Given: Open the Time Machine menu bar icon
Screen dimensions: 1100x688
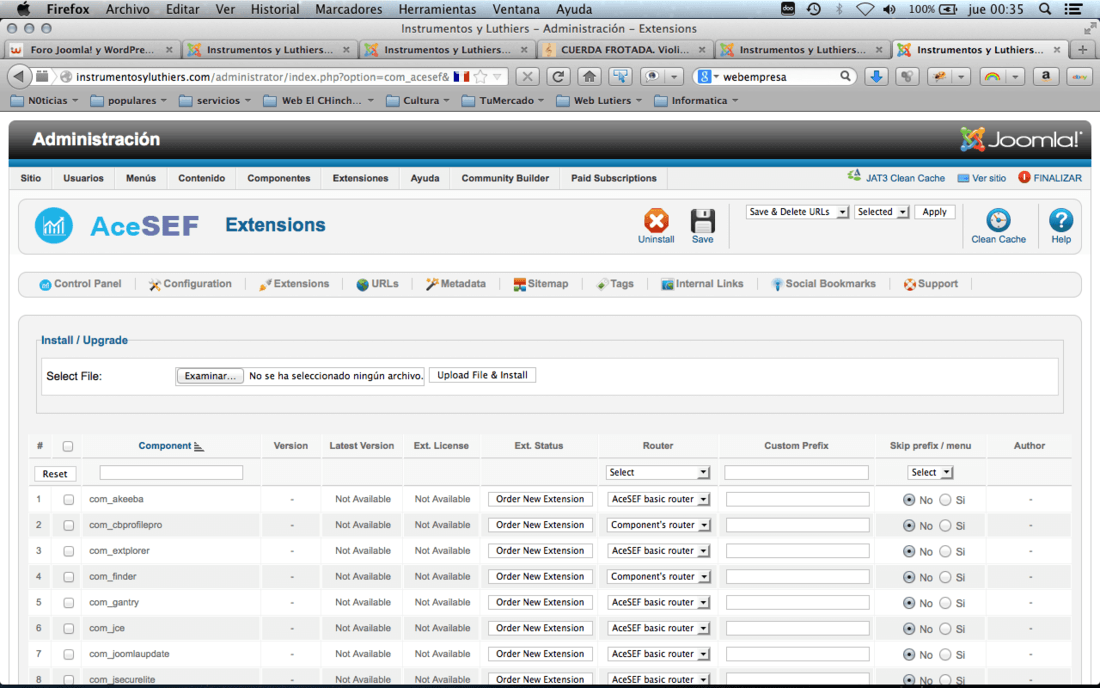Looking at the screenshot, I should click(x=814, y=9).
